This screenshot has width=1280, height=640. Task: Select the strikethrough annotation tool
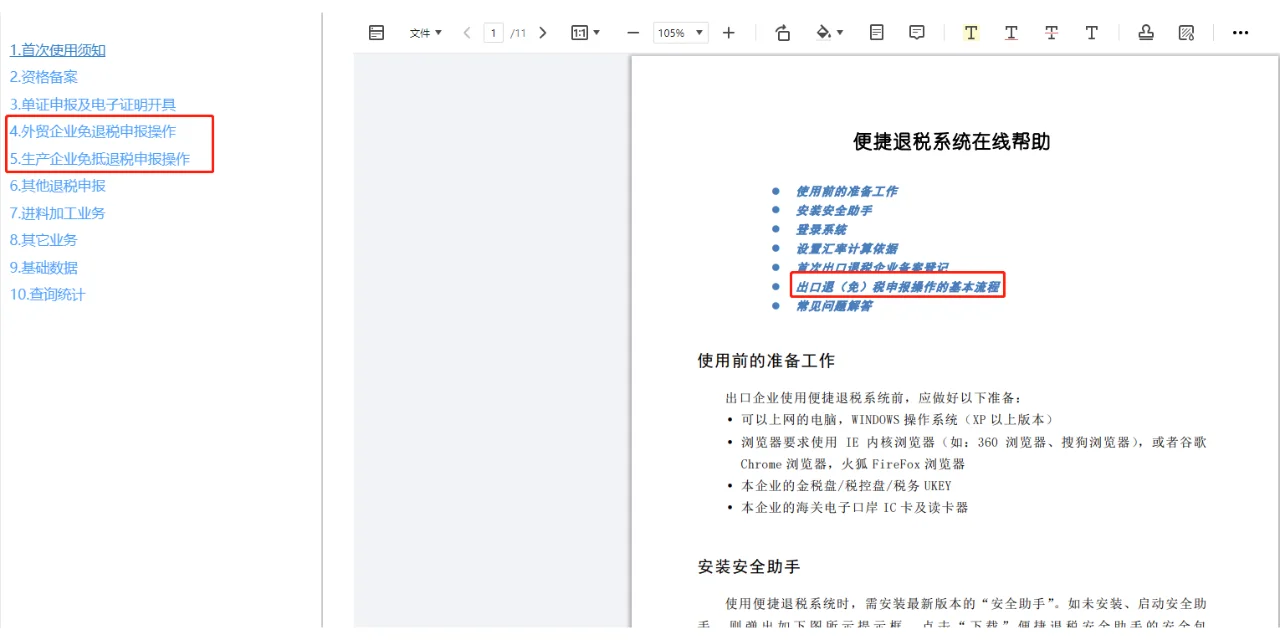point(1050,32)
